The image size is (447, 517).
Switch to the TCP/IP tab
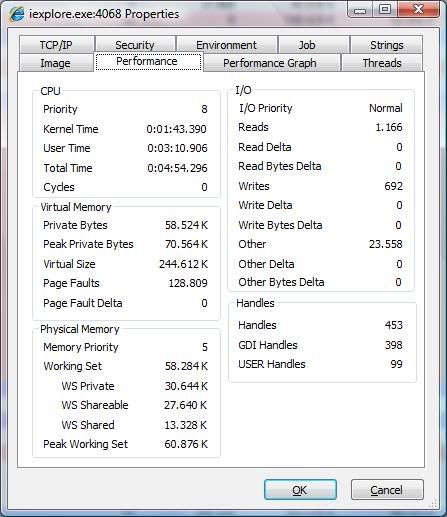pos(56,45)
